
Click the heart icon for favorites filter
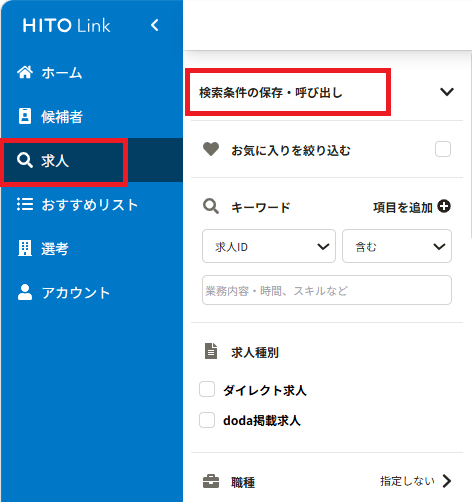pos(211,149)
